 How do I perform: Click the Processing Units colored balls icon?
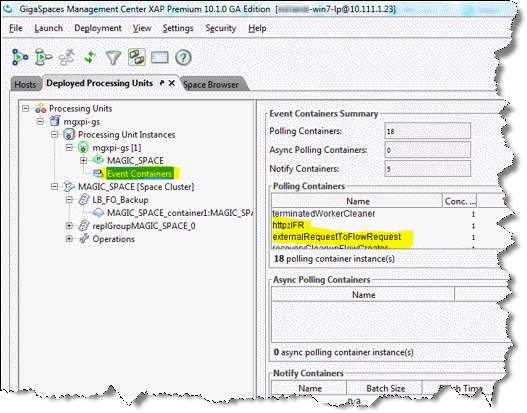(41, 108)
